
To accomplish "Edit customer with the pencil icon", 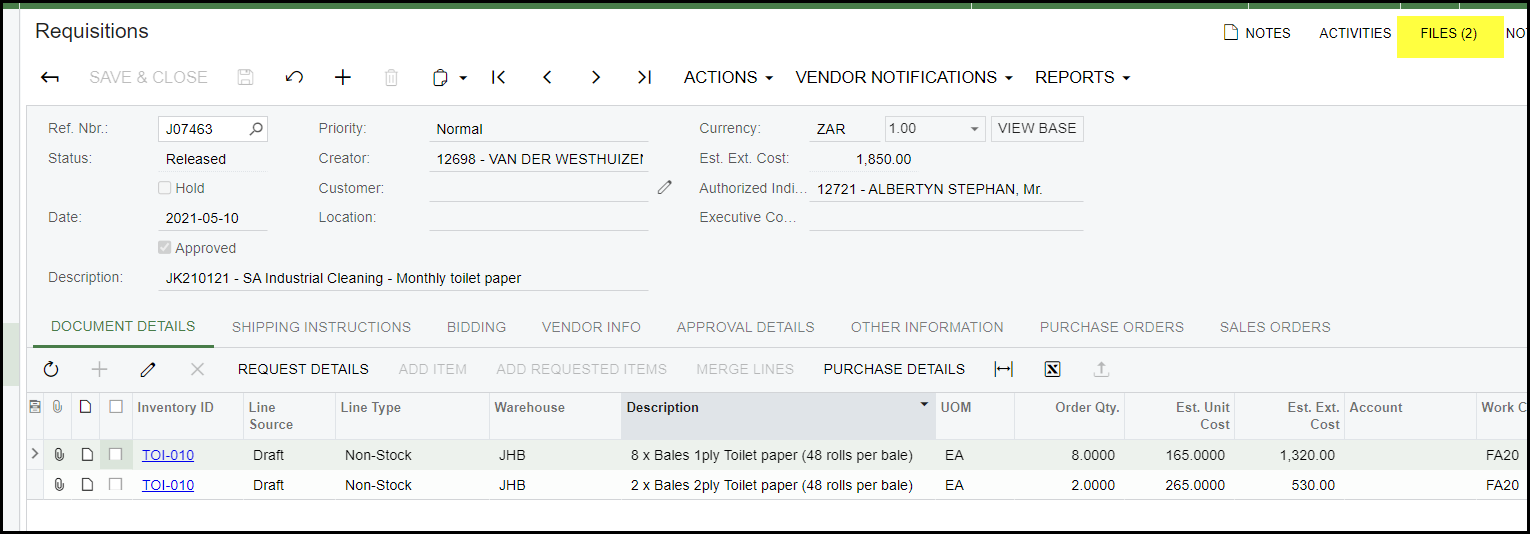I will click(665, 188).
